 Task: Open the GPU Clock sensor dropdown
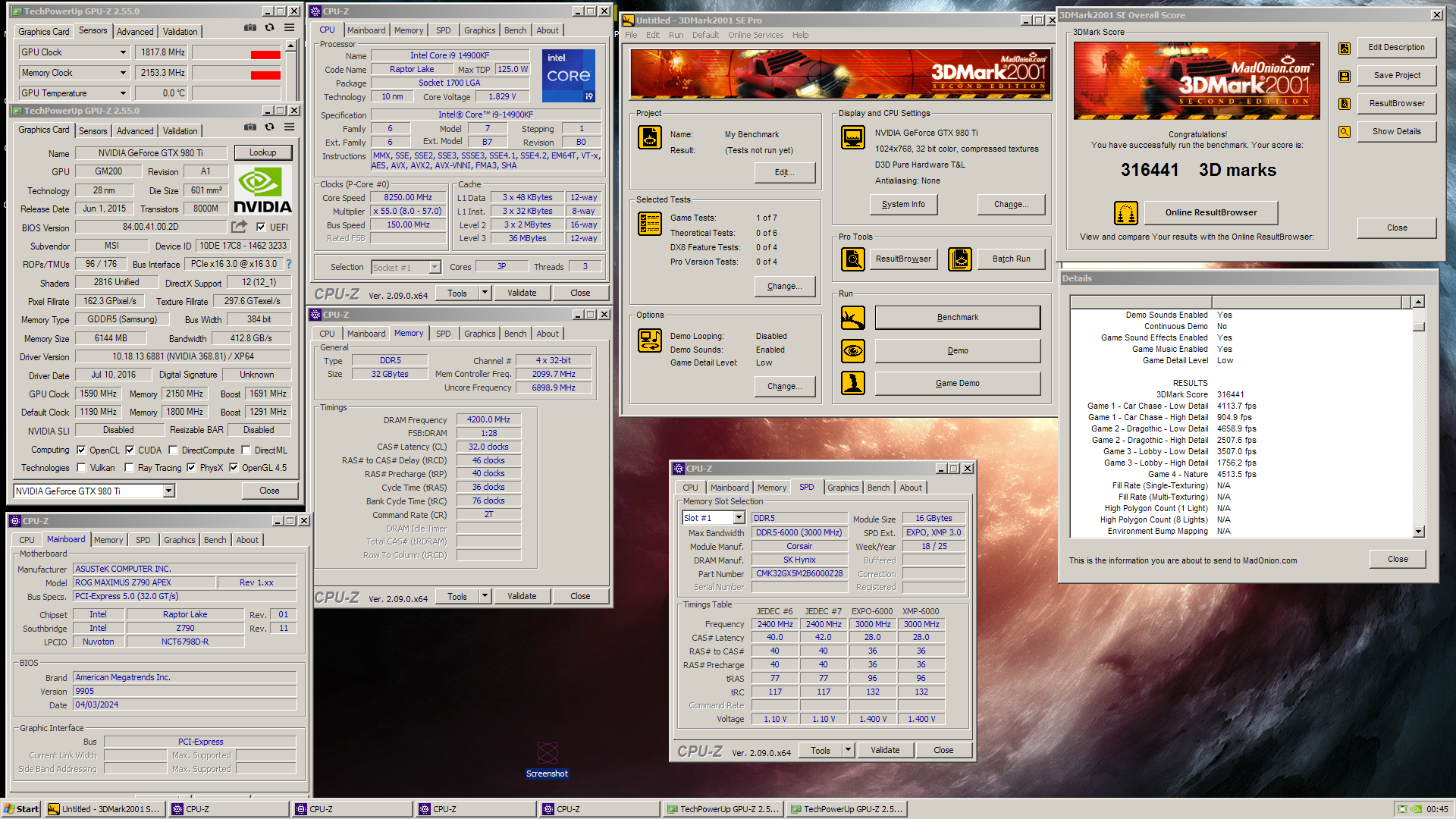(123, 52)
